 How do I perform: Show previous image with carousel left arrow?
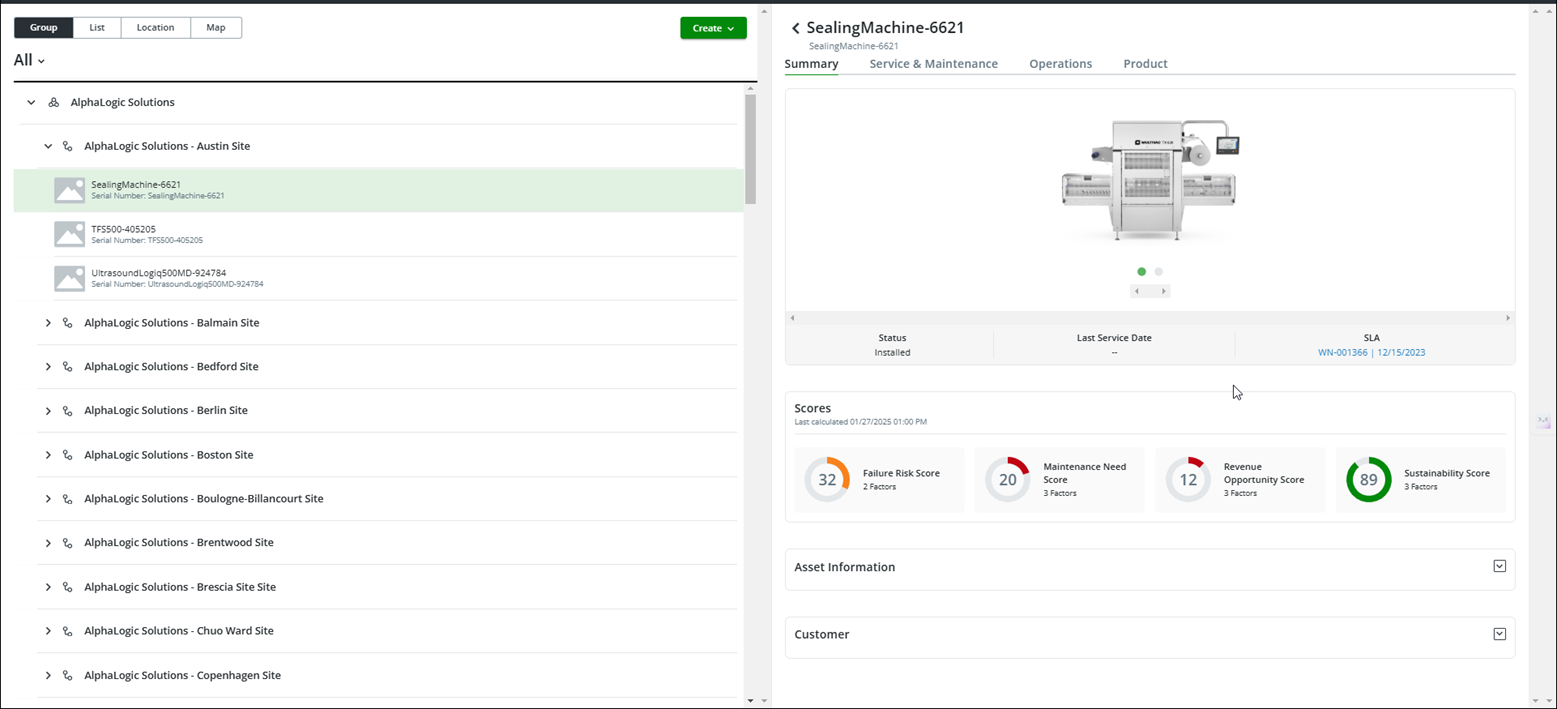[x=1137, y=291]
